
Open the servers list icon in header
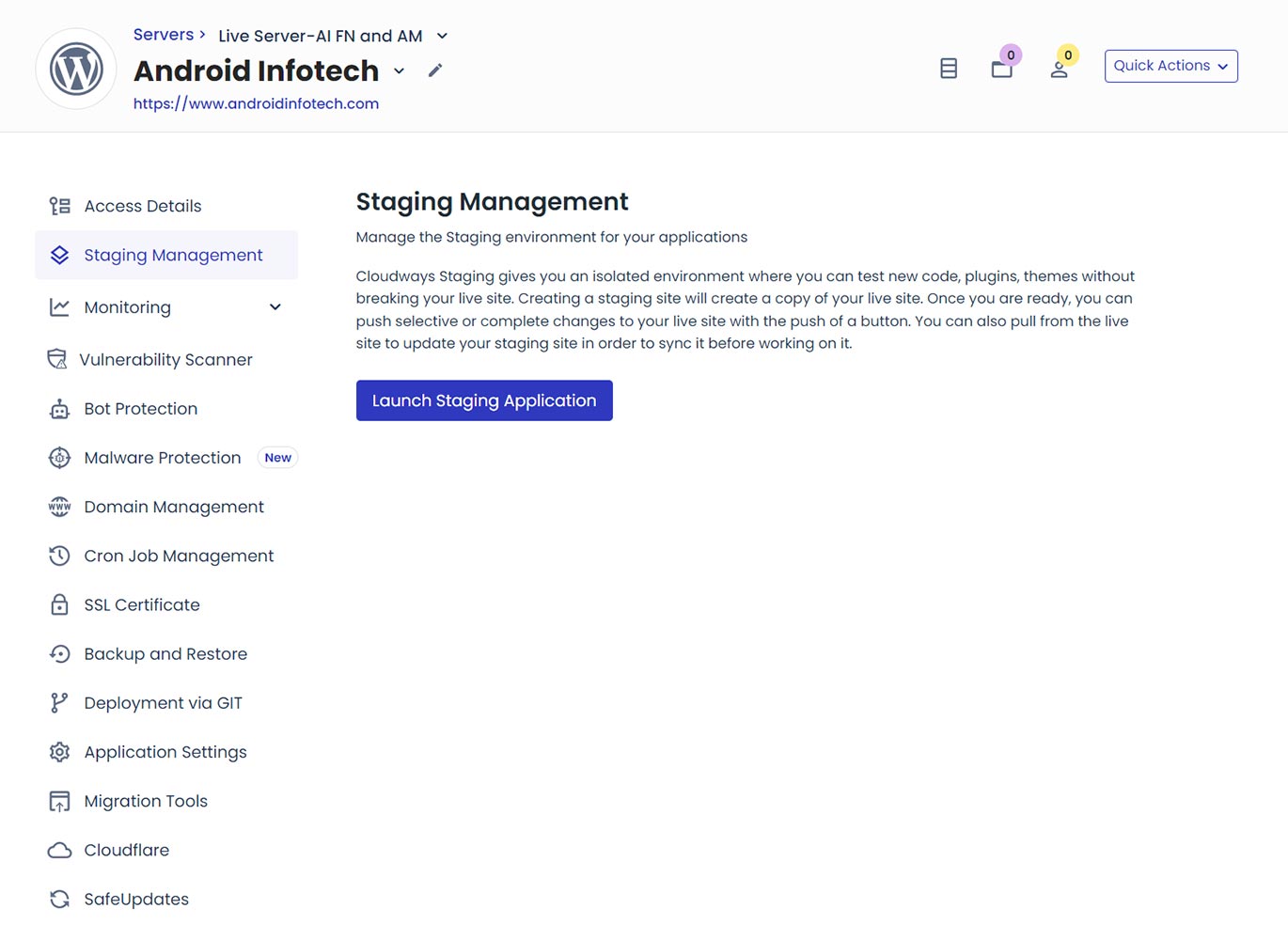[949, 68]
